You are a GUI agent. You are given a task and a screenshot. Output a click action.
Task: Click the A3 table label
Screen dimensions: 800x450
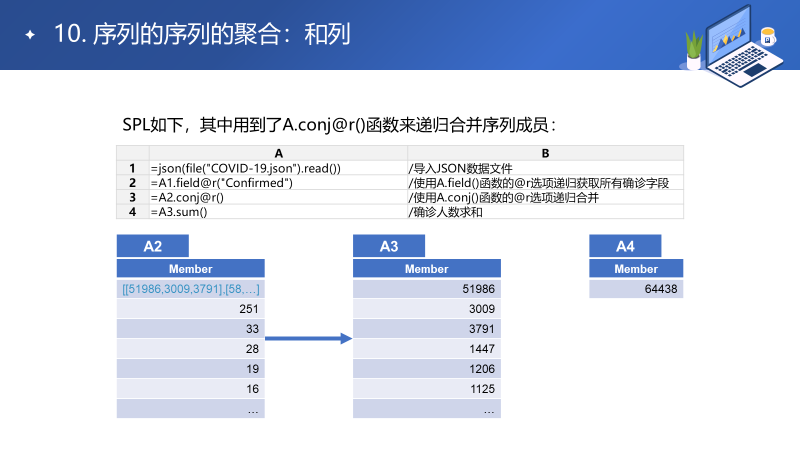coord(389,246)
